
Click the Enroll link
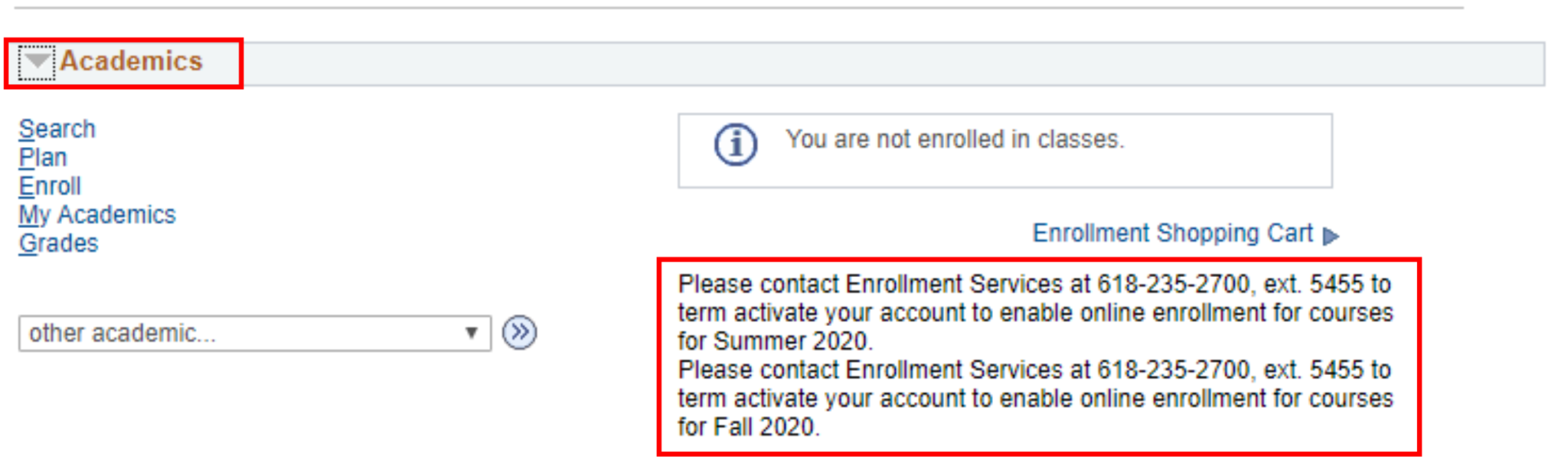click(51, 185)
